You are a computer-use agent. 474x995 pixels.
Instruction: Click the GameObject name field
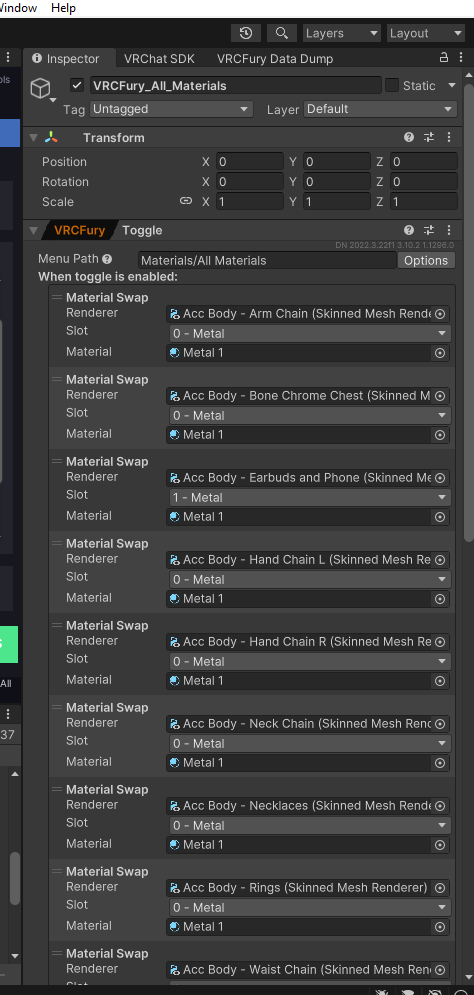(x=235, y=85)
